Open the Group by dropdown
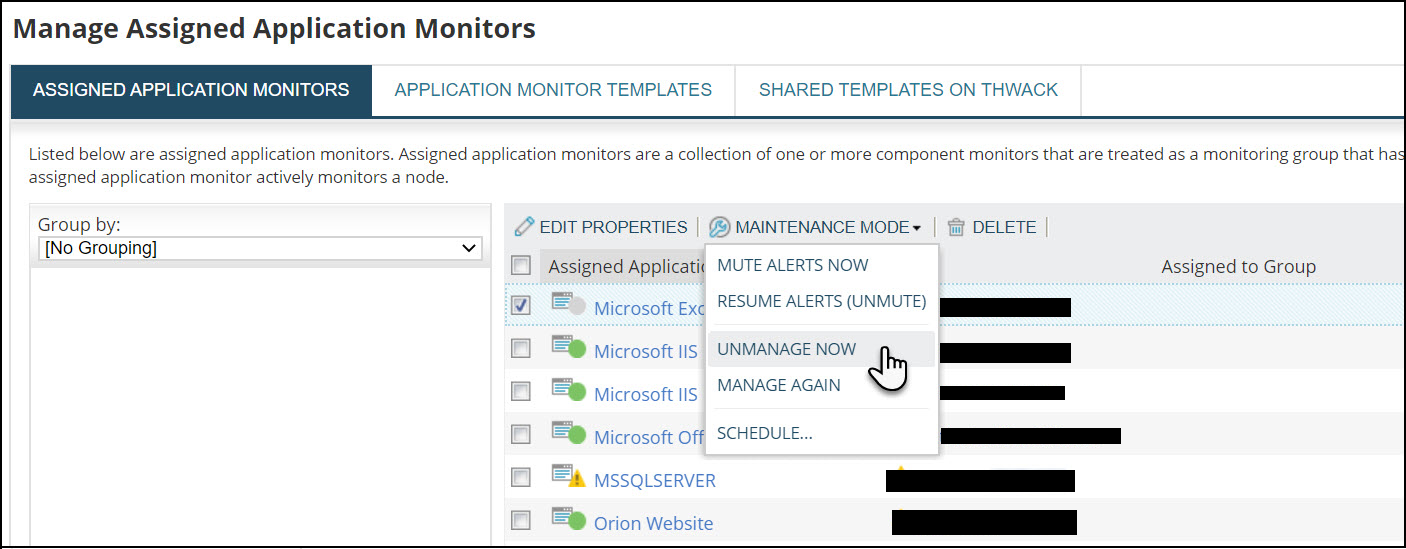This screenshot has width=1406, height=549. 260,248
